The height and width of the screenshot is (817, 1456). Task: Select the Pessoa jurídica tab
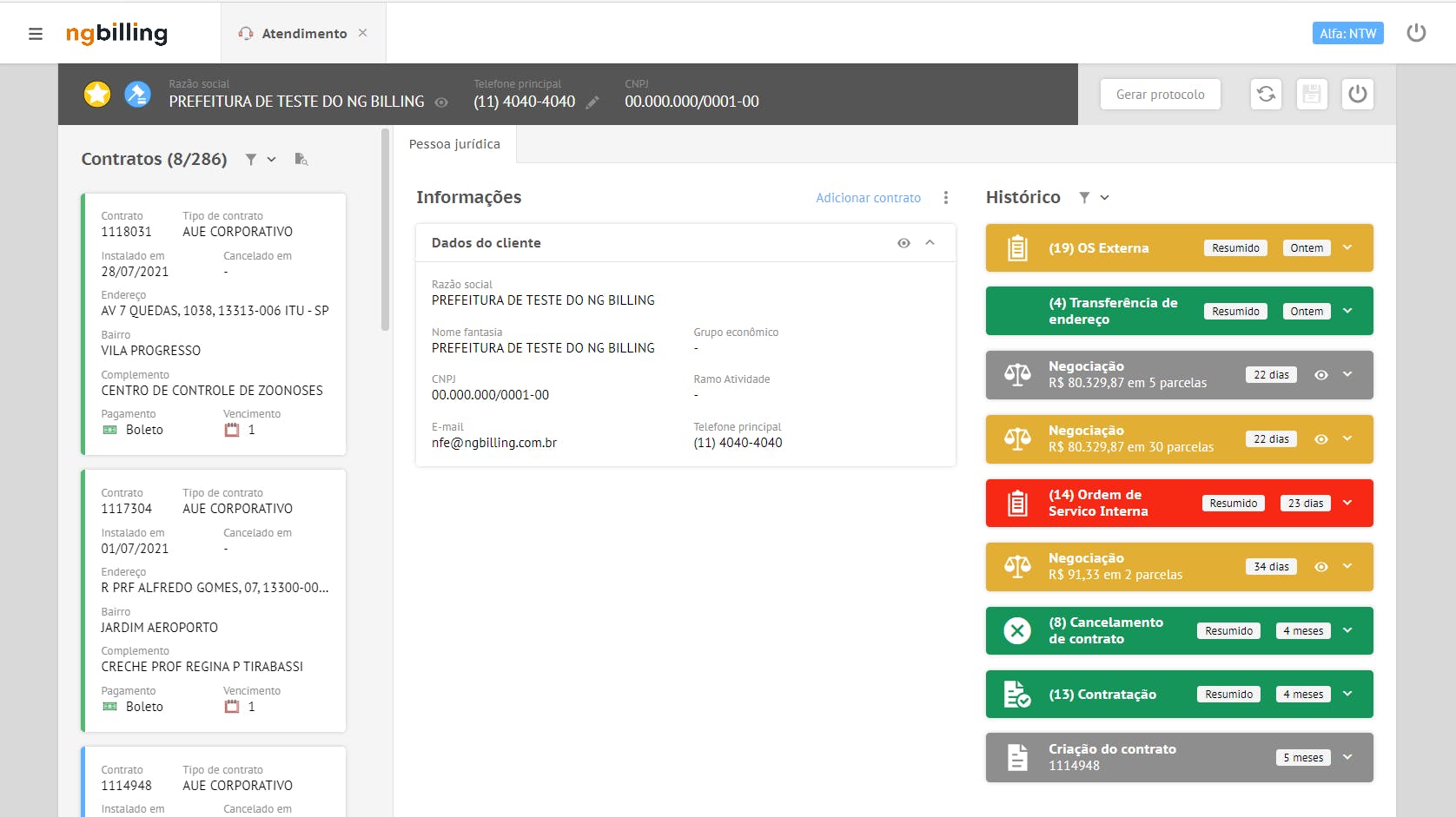click(454, 144)
